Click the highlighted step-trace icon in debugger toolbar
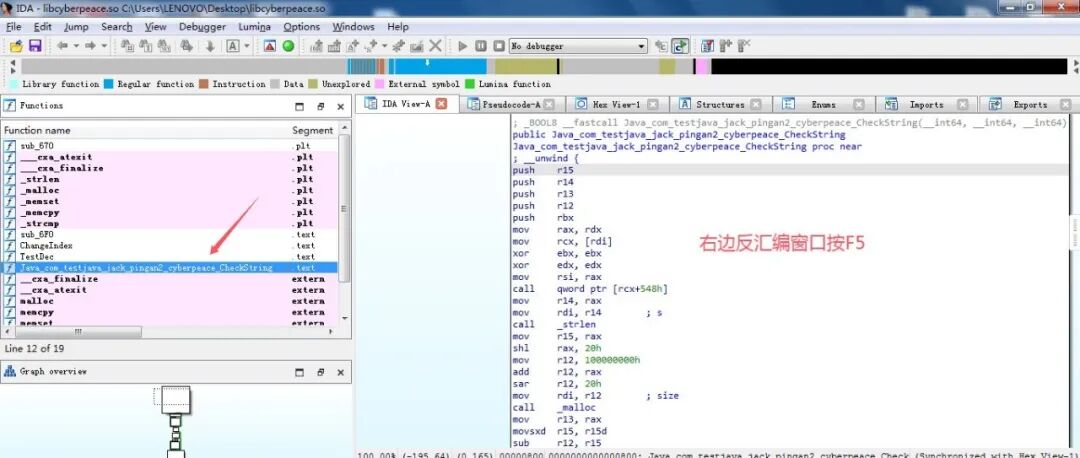This screenshot has width=1080, height=458. tap(681, 46)
